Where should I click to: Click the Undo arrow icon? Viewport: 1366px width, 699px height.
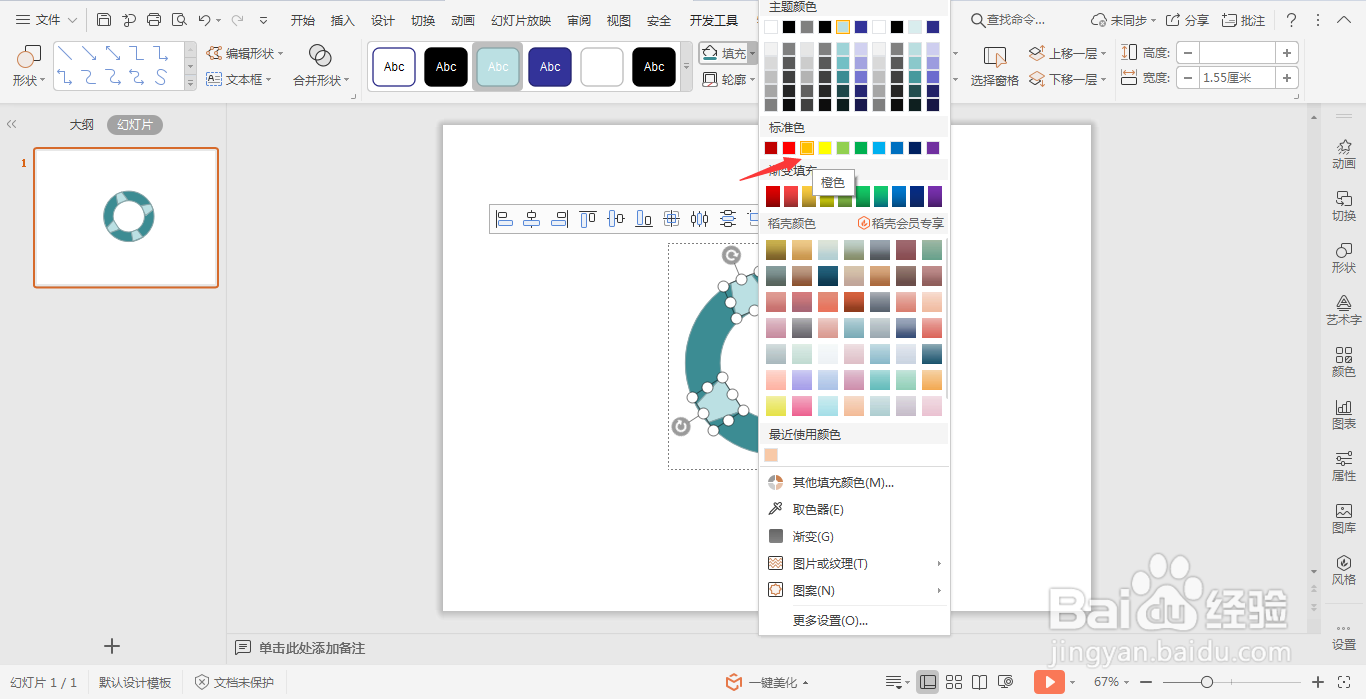point(204,20)
